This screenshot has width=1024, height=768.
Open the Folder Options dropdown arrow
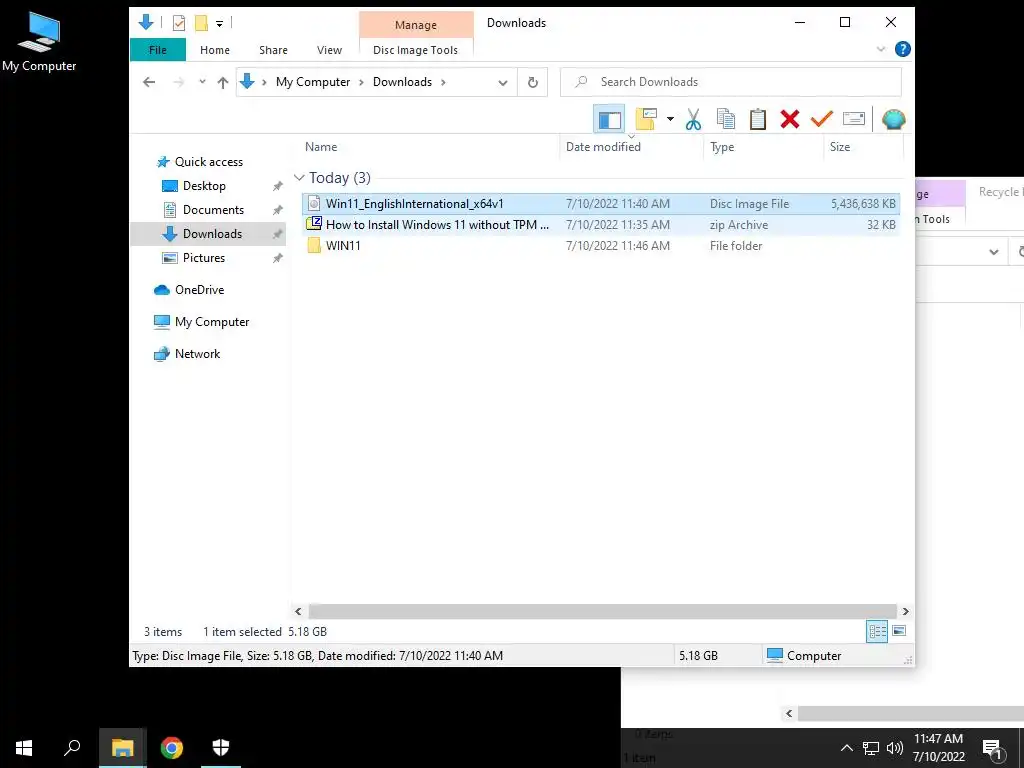pyautogui.click(x=670, y=120)
